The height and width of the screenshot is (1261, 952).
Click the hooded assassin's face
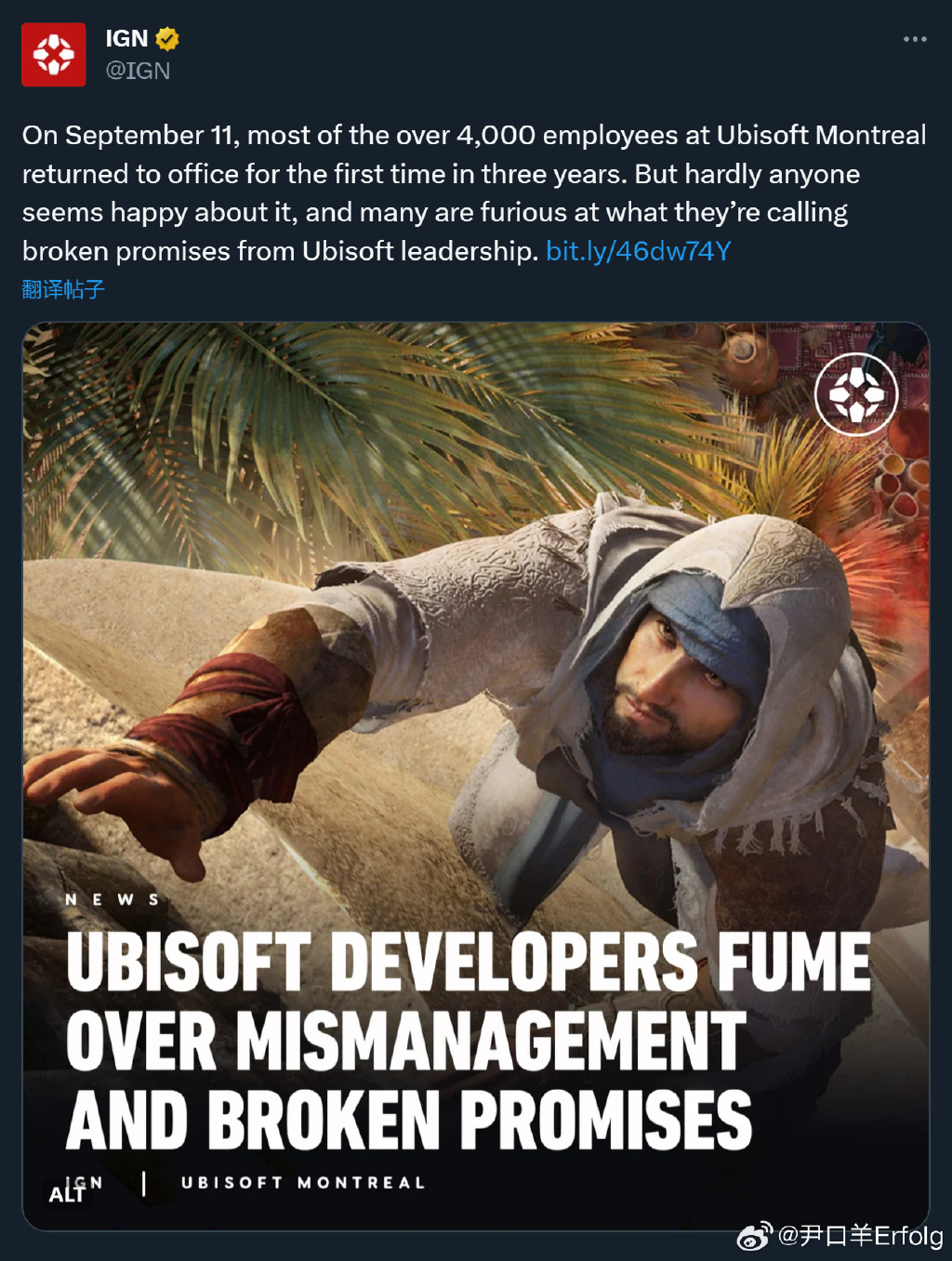[x=672, y=684]
